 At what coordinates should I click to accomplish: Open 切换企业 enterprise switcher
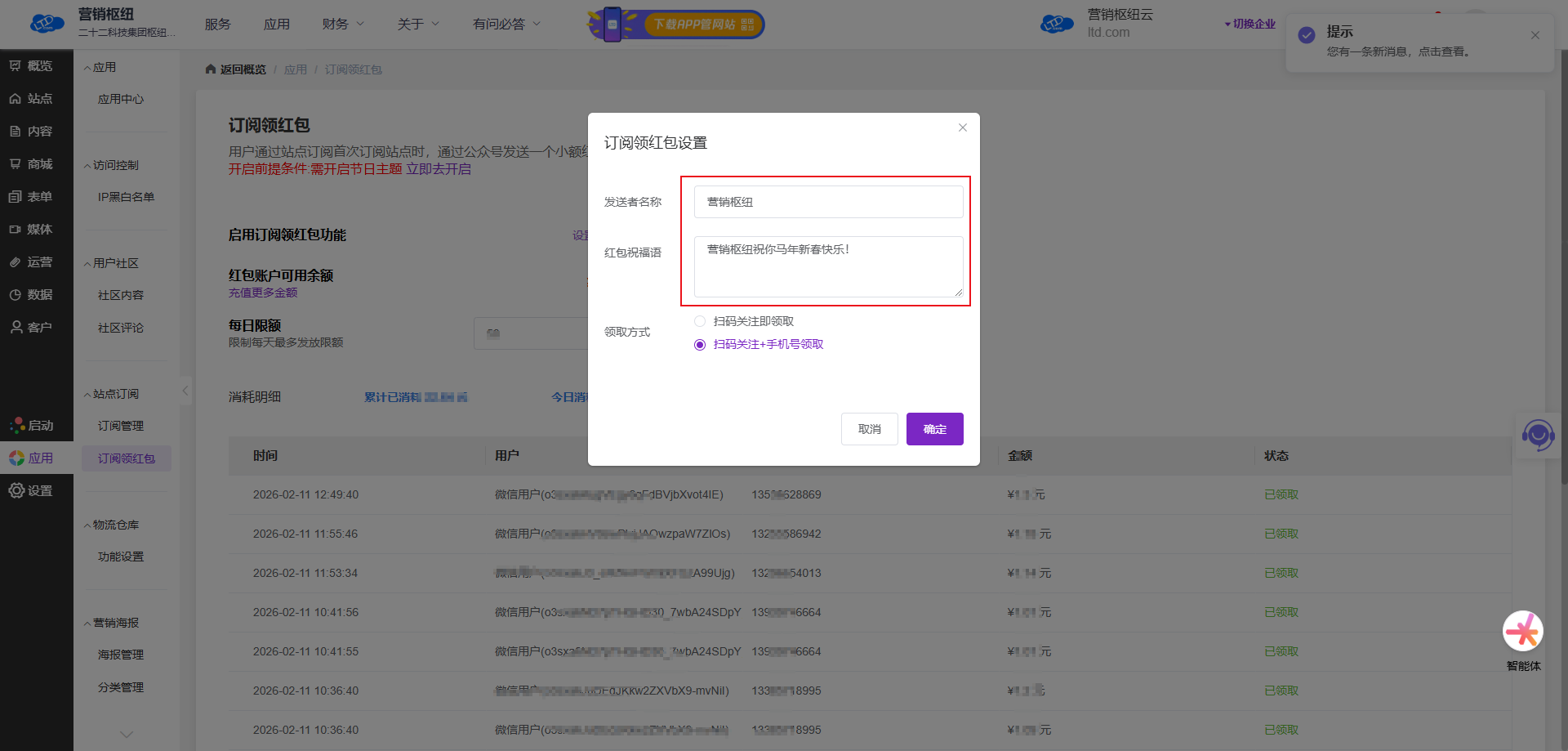pyautogui.click(x=1249, y=25)
